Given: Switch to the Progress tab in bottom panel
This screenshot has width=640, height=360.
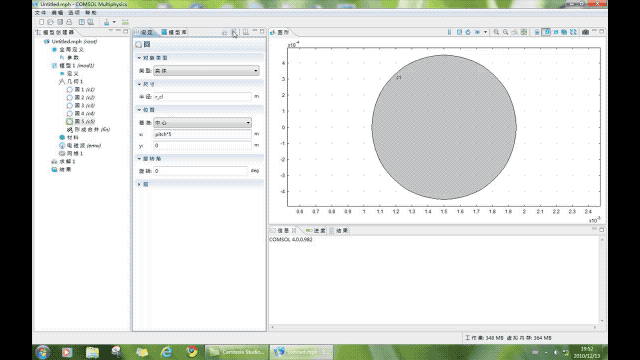Looking at the screenshot, I should click(x=316, y=231).
